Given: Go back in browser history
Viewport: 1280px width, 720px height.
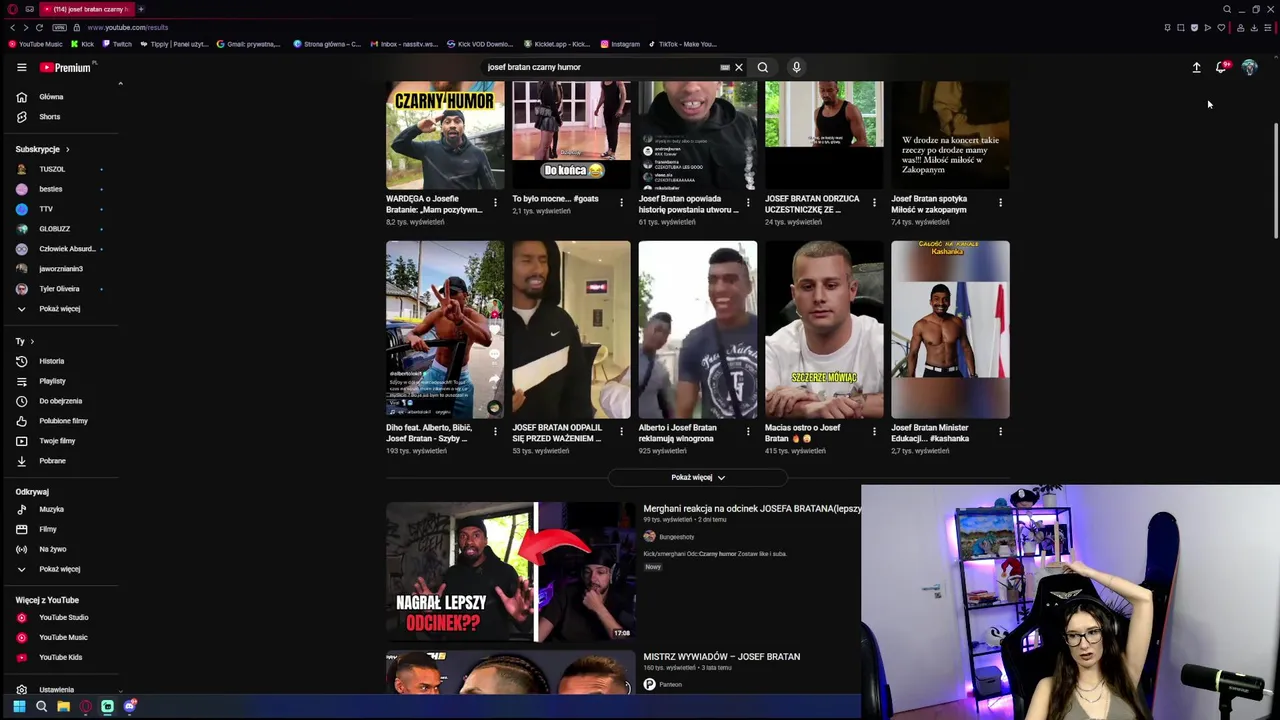Looking at the screenshot, I should pyautogui.click(x=12, y=27).
